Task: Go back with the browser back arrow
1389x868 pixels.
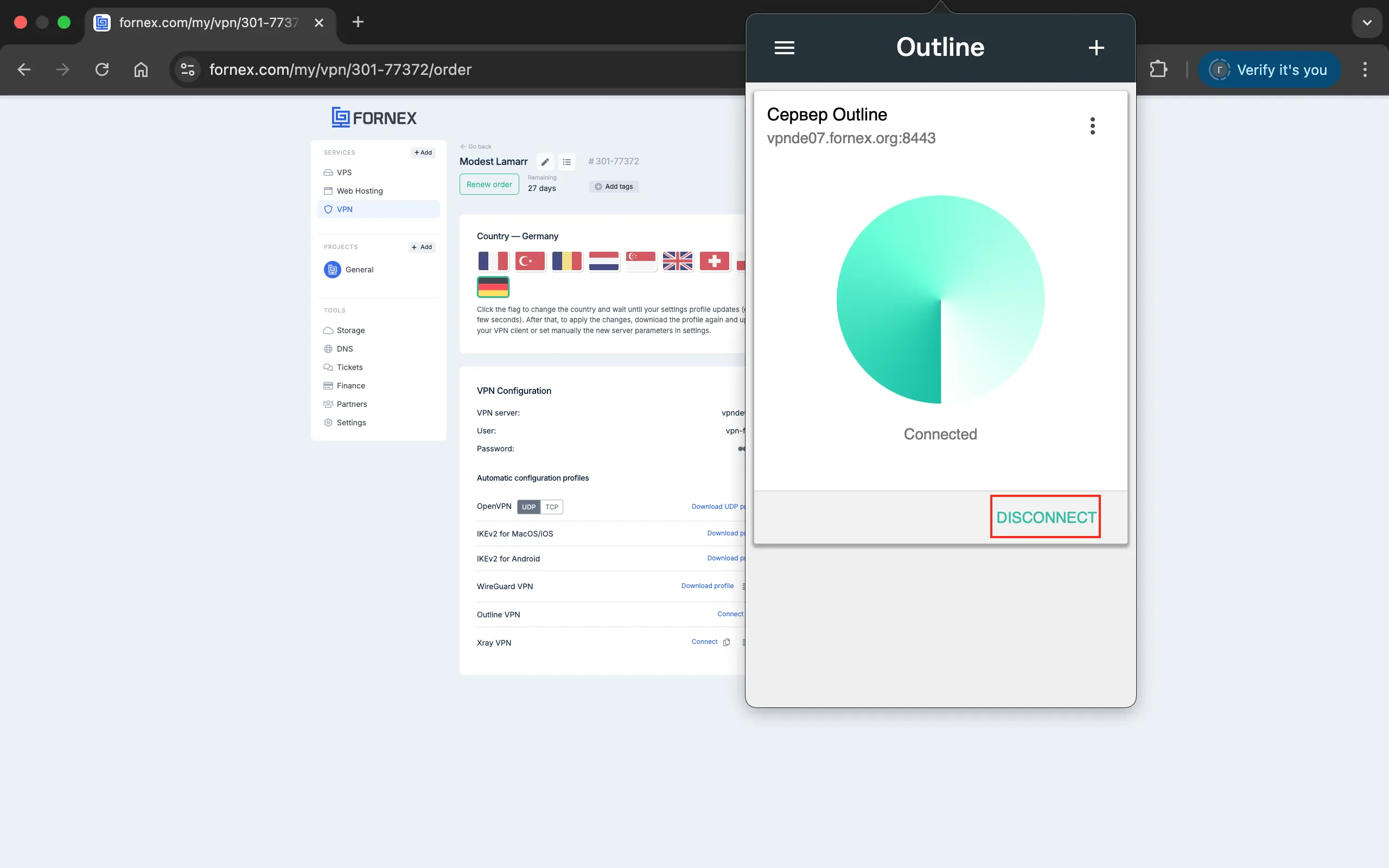Action: click(23, 69)
